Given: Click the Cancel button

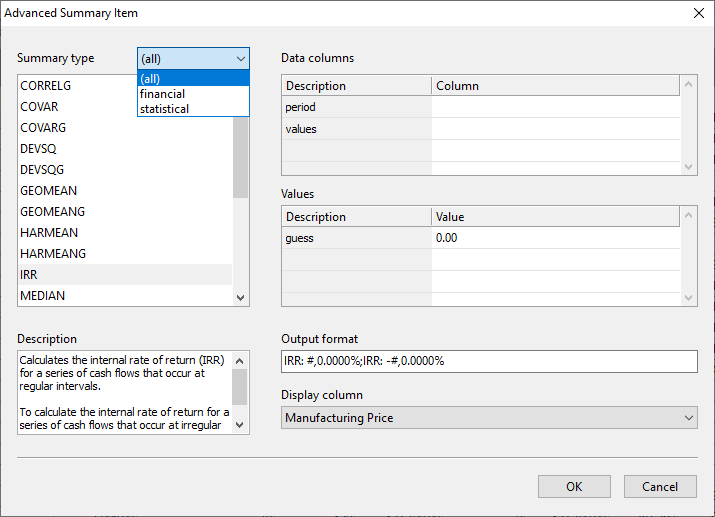Looking at the screenshot, I should (660, 487).
